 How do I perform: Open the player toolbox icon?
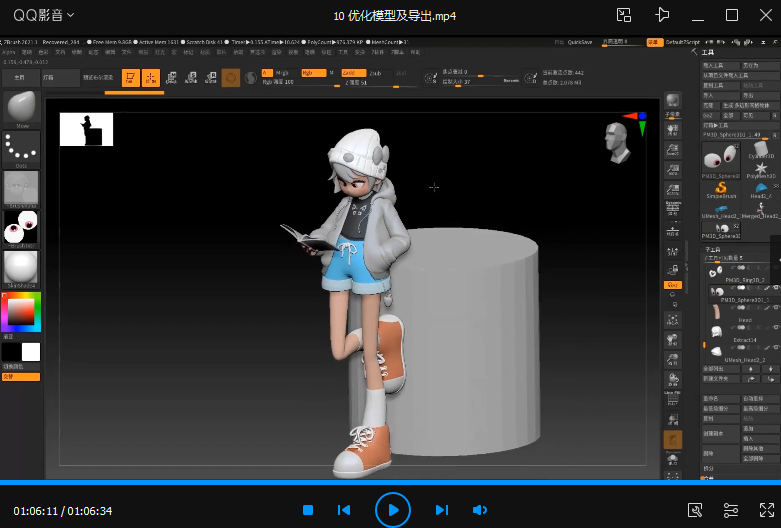pos(695,510)
